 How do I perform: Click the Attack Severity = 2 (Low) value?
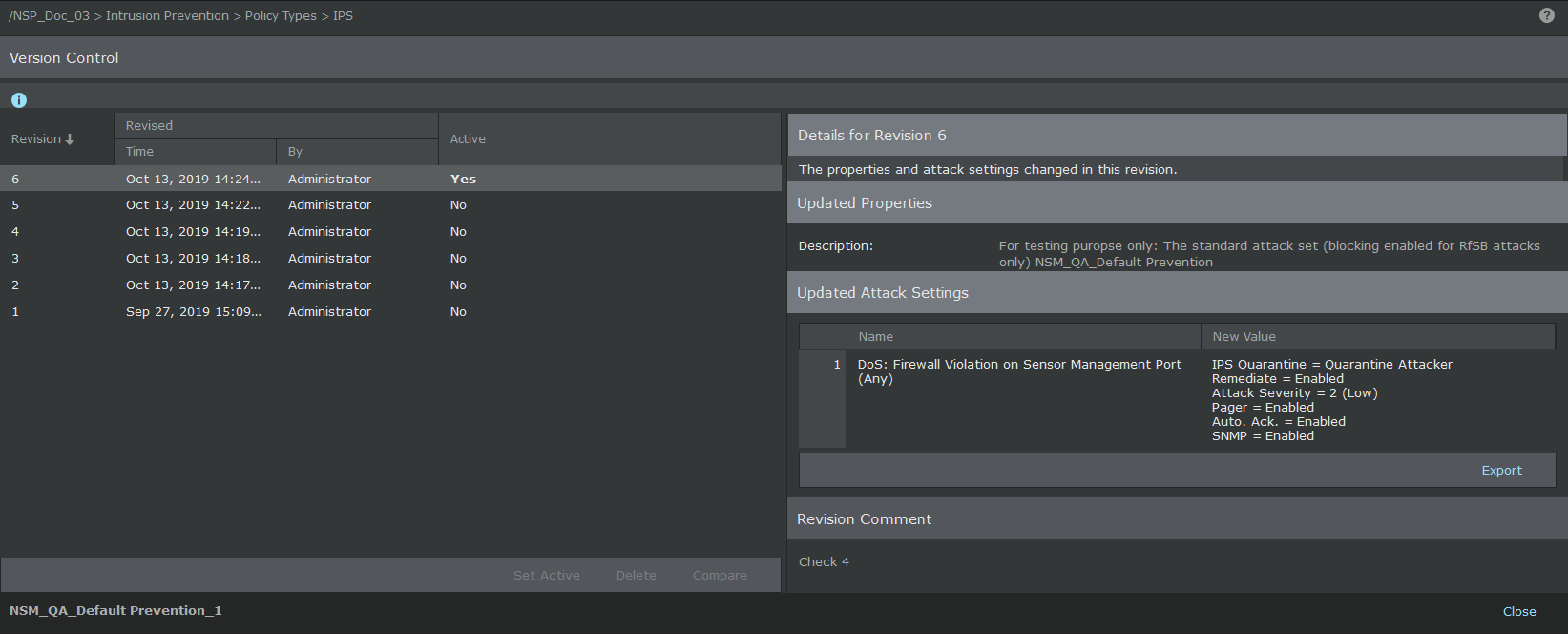[x=1295, y=393]
